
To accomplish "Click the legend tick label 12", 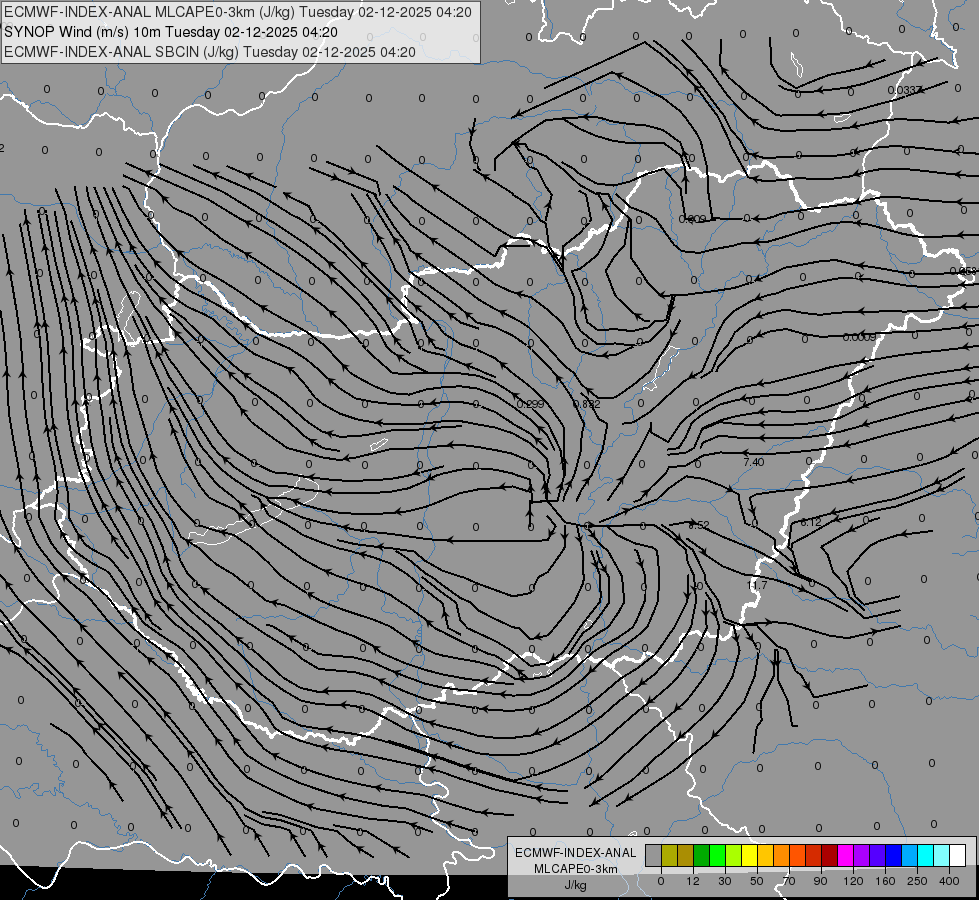I will (693, 881).
